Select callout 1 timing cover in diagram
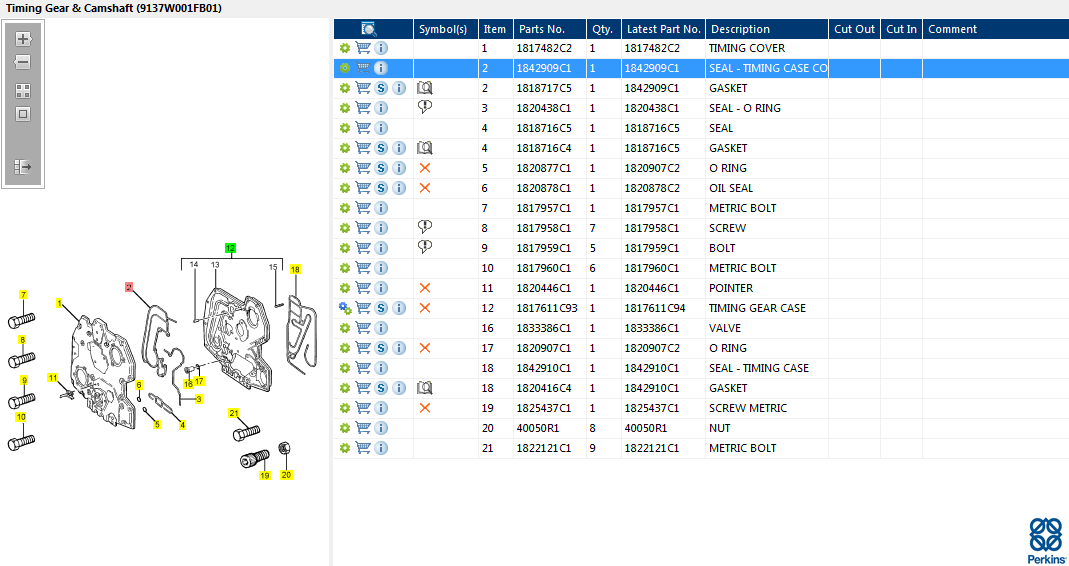The image size is (1069, 566). [x=59, y=302]
